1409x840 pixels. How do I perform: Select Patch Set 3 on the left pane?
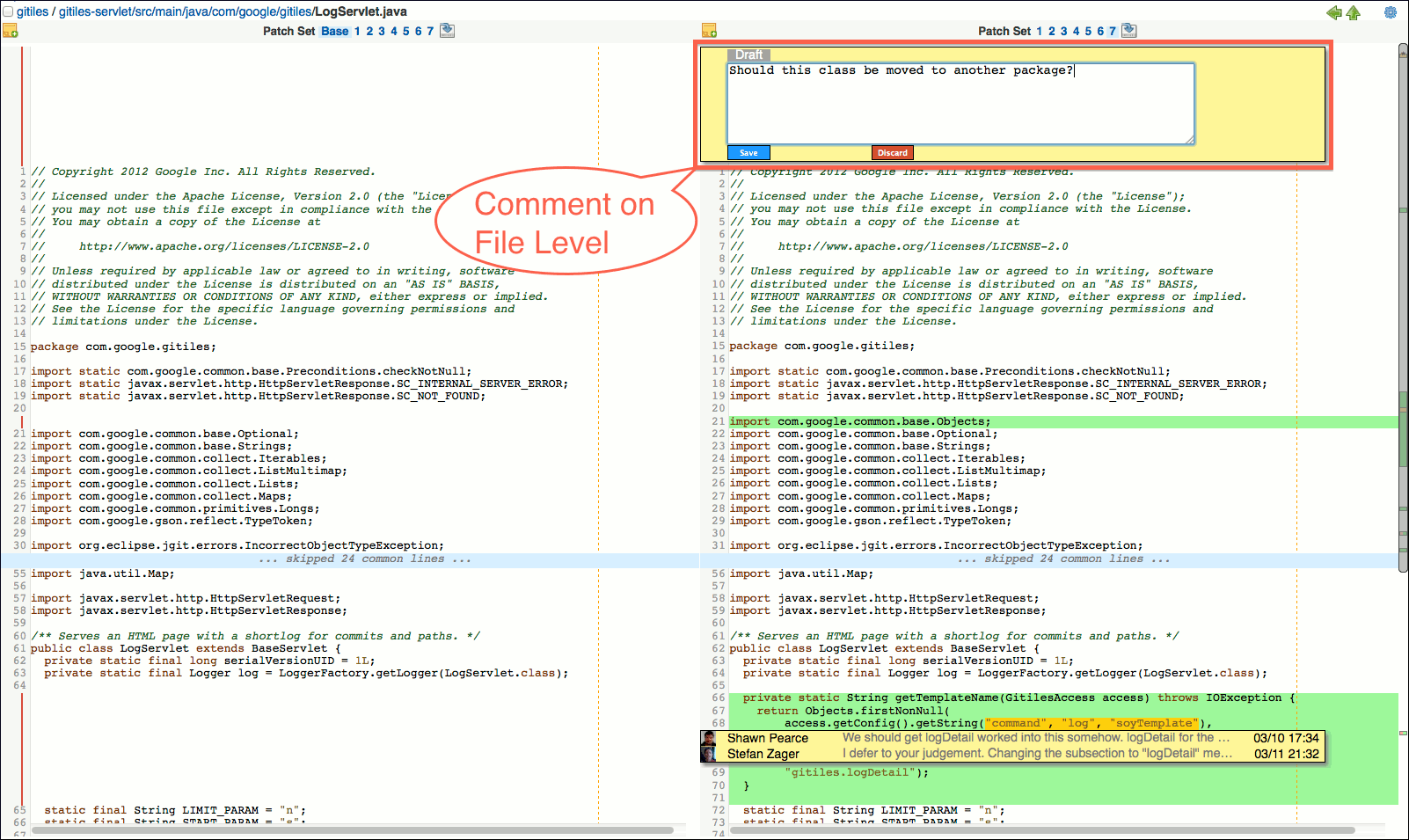(382, 30)
